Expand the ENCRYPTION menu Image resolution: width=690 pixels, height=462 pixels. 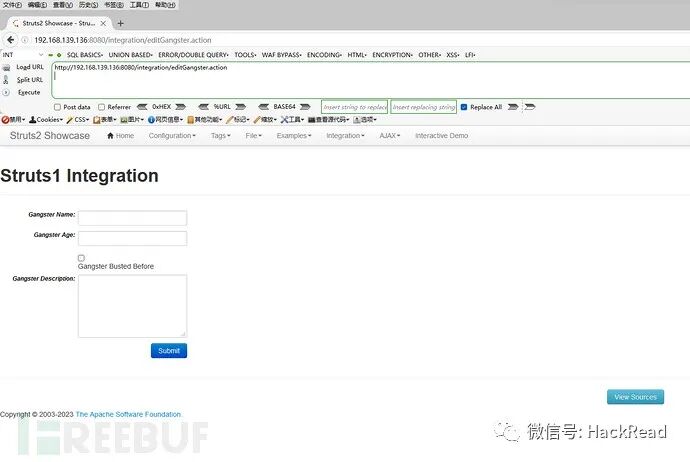click(x=393, y=55)
